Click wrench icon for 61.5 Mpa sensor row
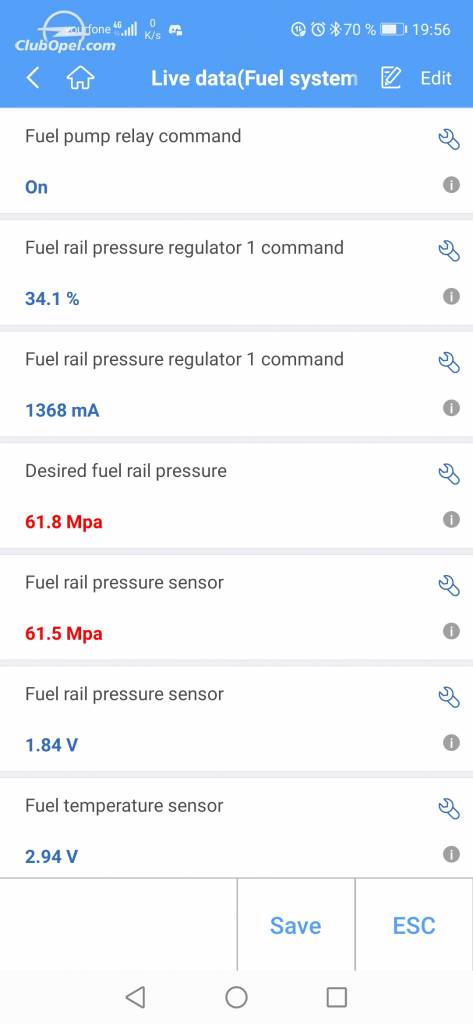 449,585
